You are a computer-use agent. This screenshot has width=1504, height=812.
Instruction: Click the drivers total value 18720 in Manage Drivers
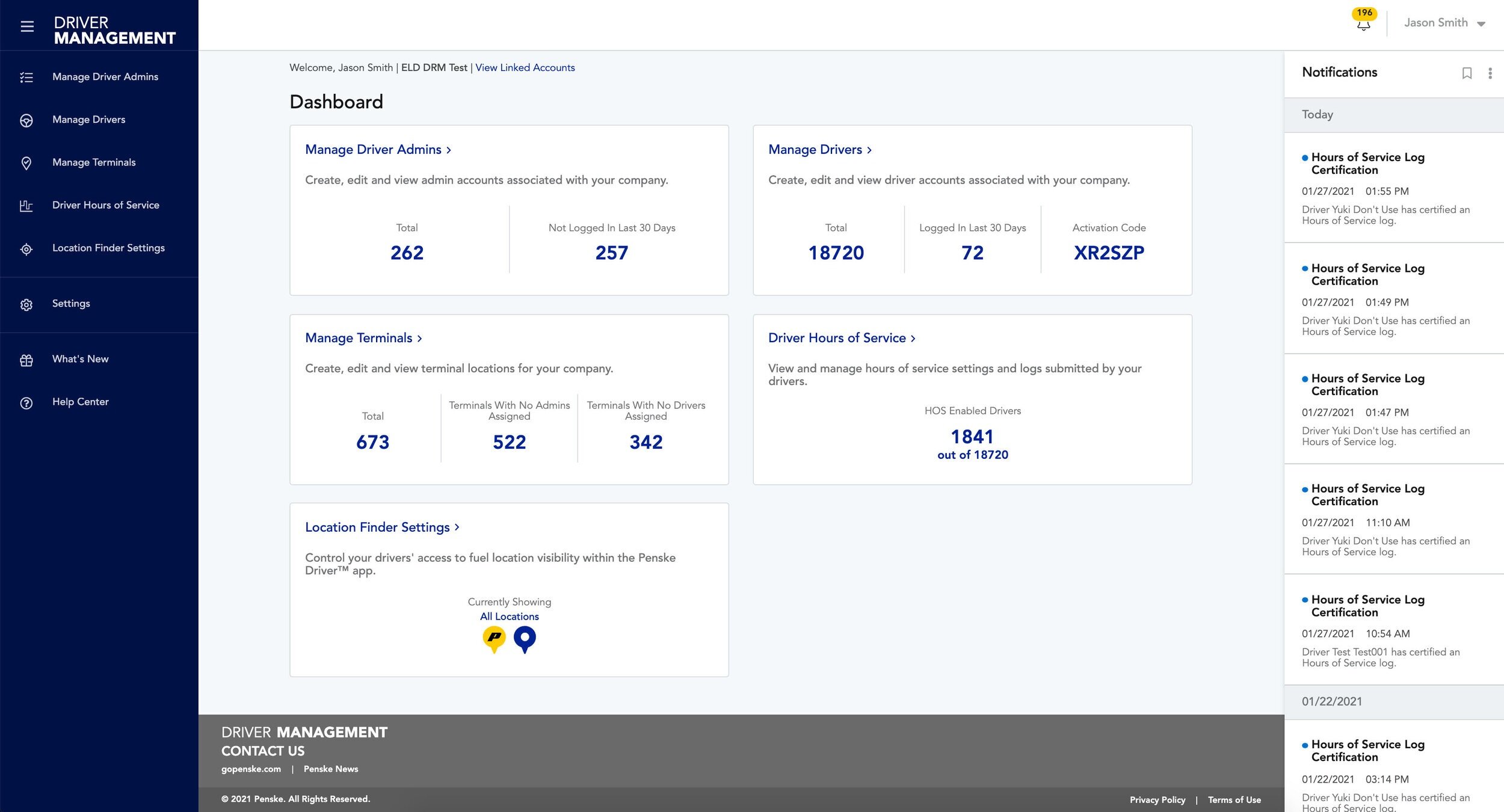coord(836,253)
